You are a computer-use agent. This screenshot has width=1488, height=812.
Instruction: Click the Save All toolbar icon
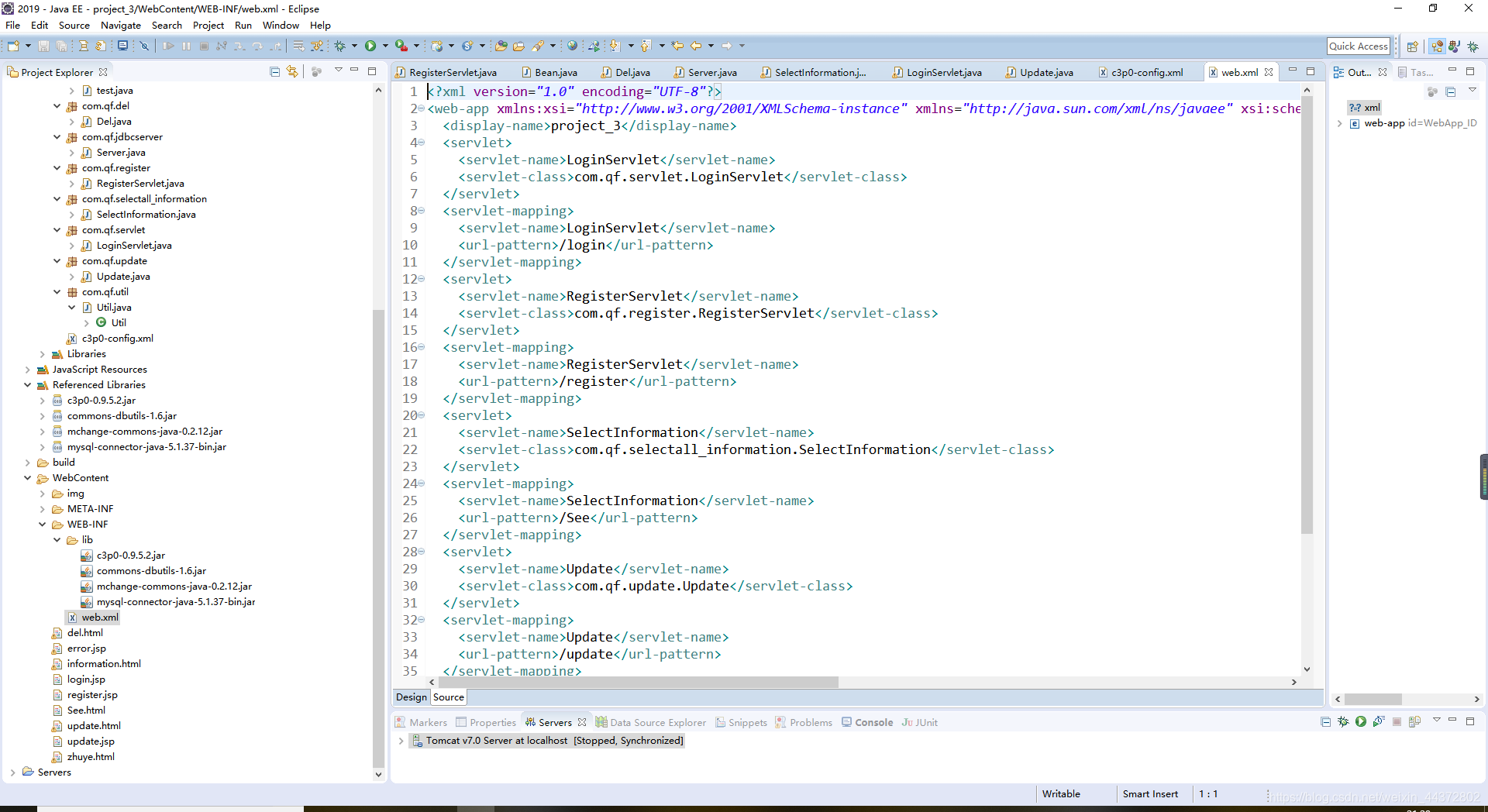click(x=61, y=46)
